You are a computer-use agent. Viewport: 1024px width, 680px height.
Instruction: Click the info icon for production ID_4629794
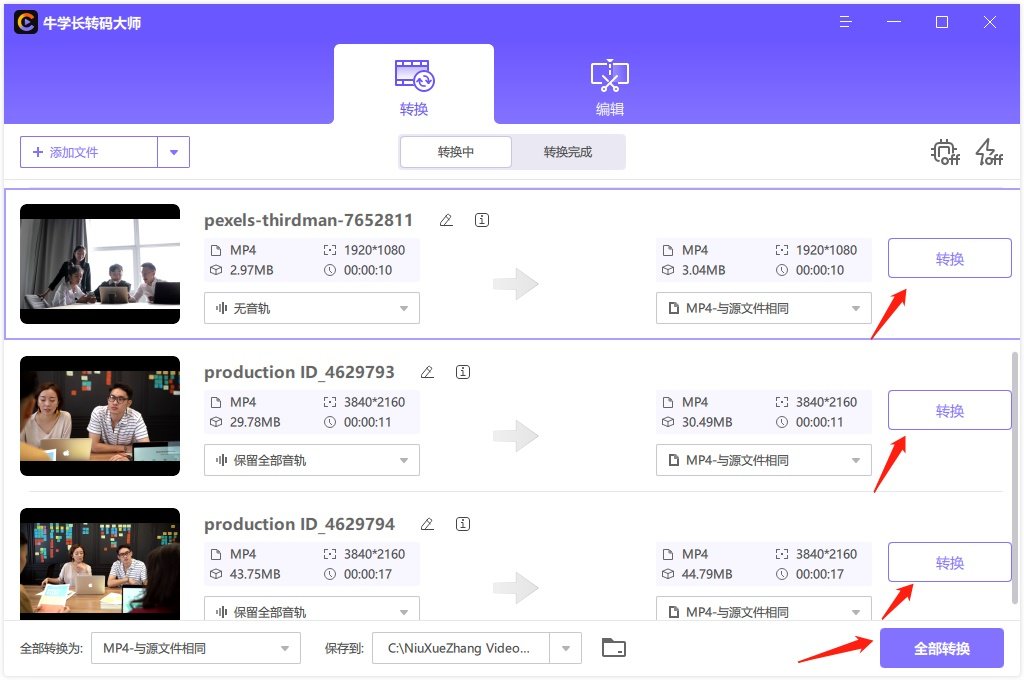pos(462,523)
